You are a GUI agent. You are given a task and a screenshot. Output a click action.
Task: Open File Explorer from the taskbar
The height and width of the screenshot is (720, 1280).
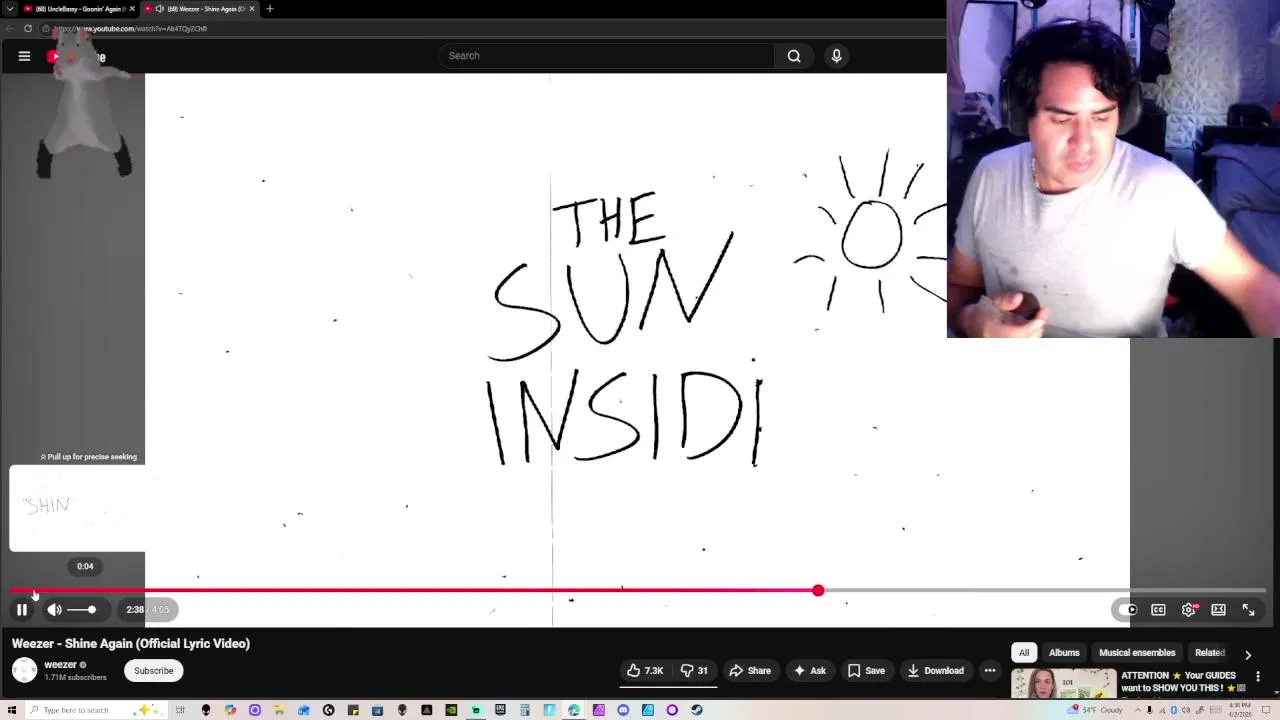coord(278,710)
